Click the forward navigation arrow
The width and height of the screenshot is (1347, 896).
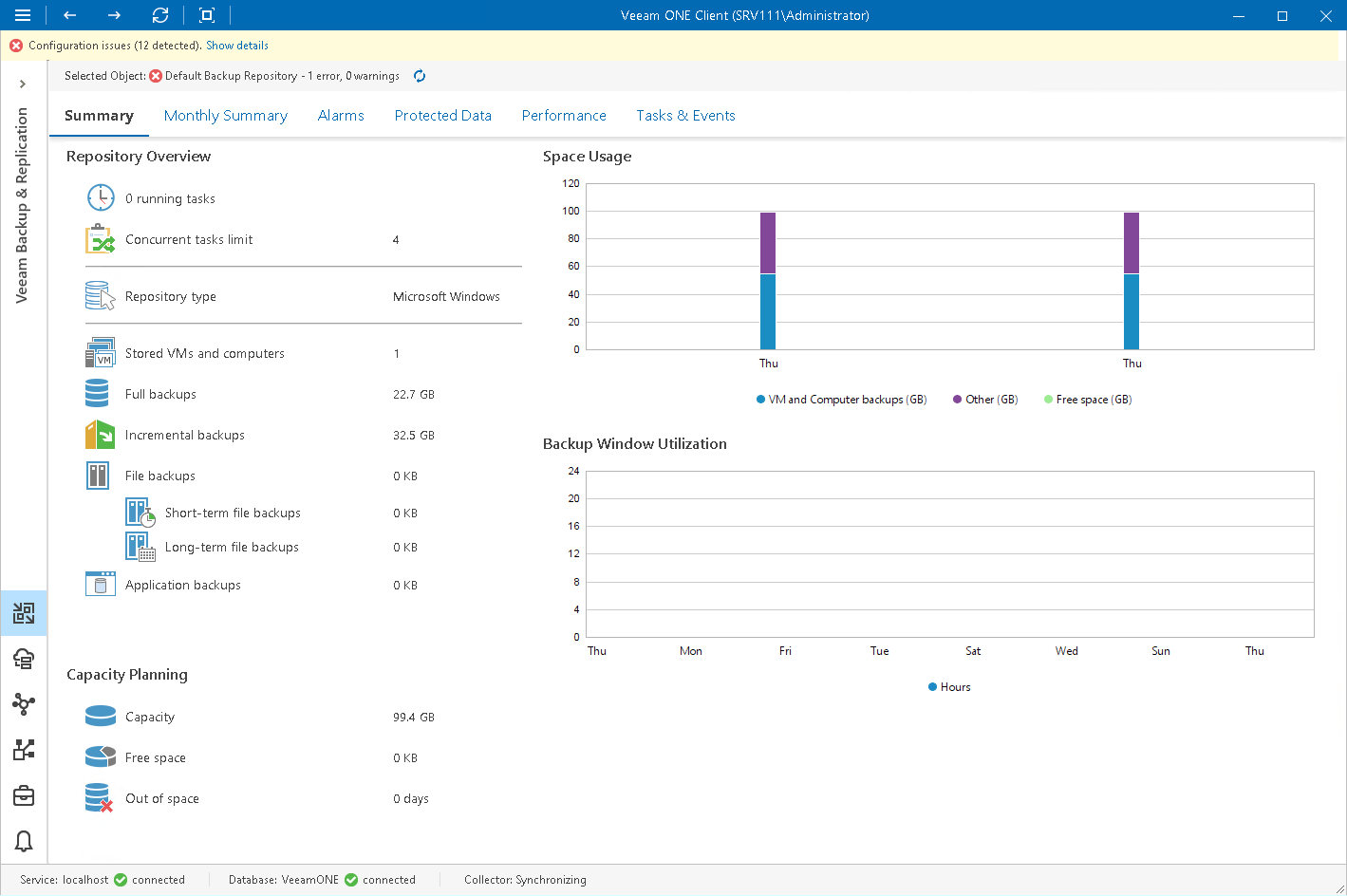114,15
